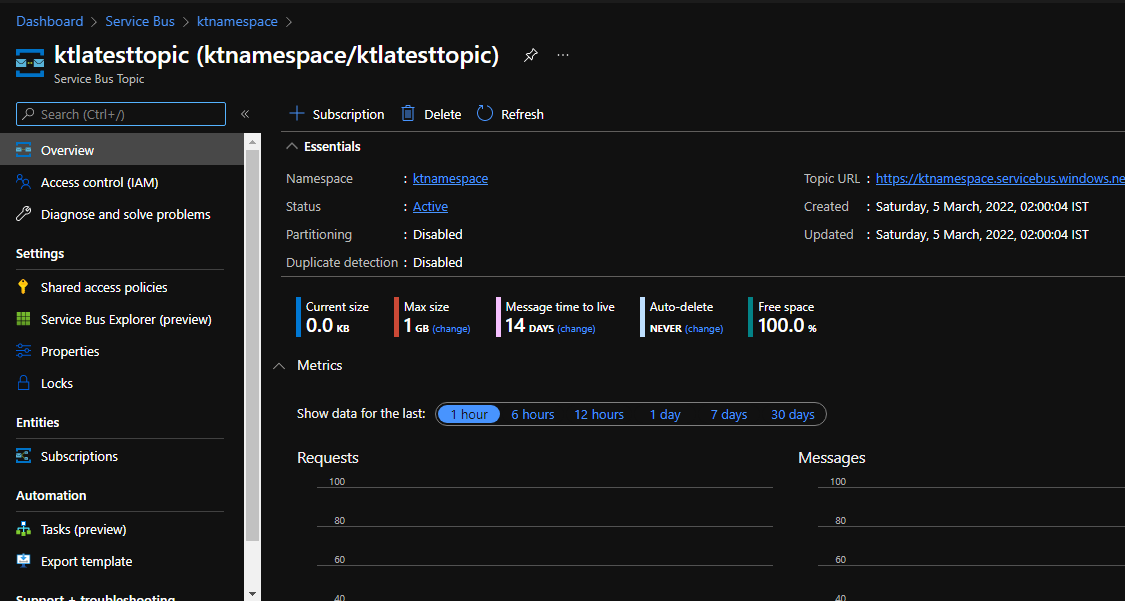Click the pin to dashboard icon
The height and width of the screenshot is (601, 1125).
tap(530, 56)
